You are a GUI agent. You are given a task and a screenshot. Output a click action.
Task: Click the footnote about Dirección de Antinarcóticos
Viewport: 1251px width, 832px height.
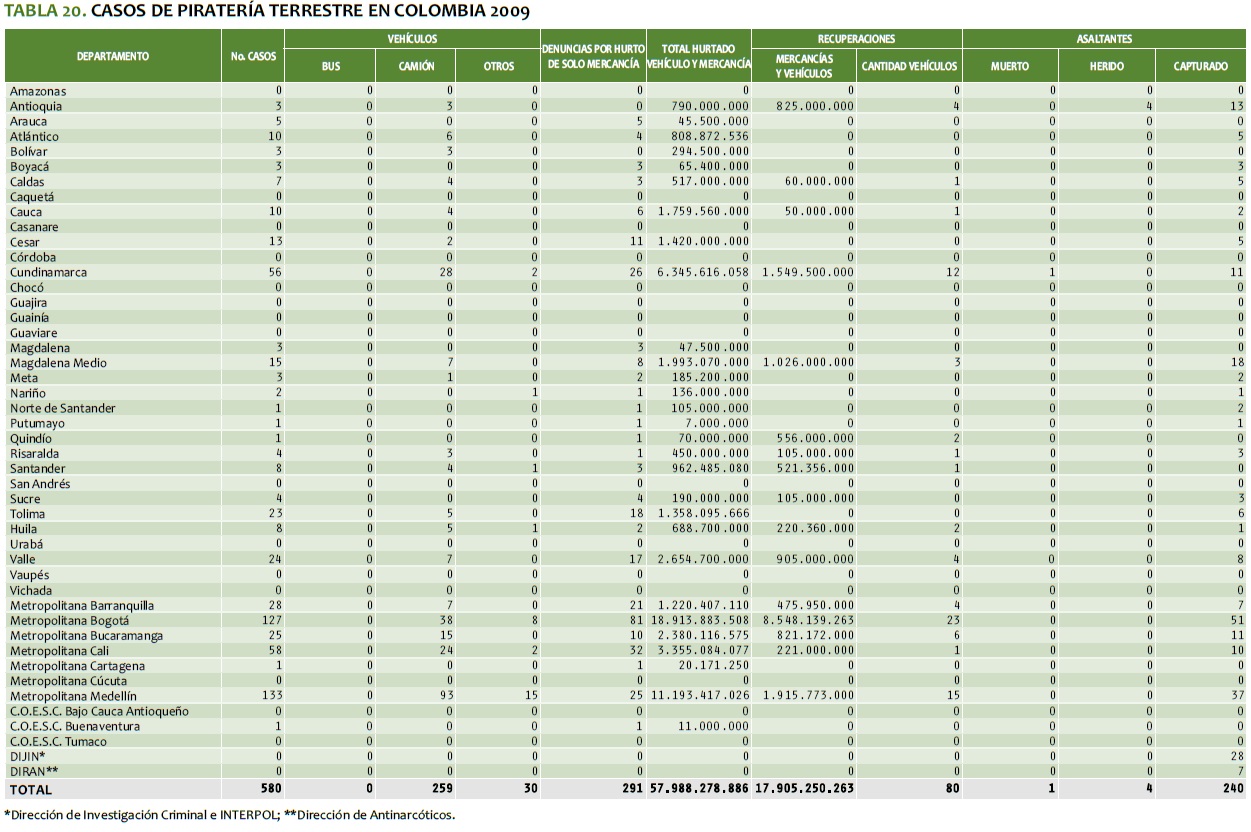[368, 815]
